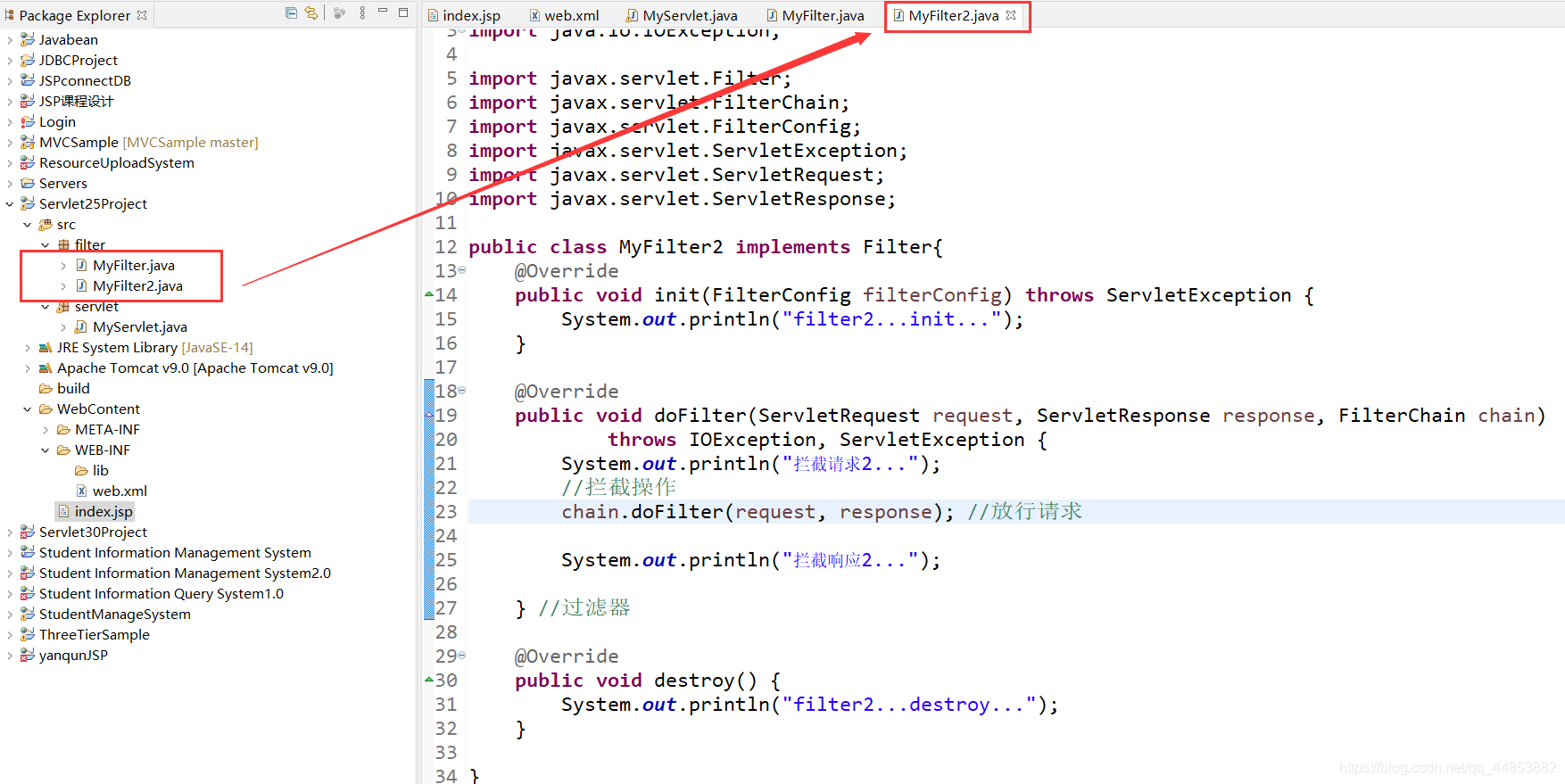This screenshot has height=784, width=1565.
Task: Click the override marker at line 19
Action: pyautogui.click(x=429, y=414)
